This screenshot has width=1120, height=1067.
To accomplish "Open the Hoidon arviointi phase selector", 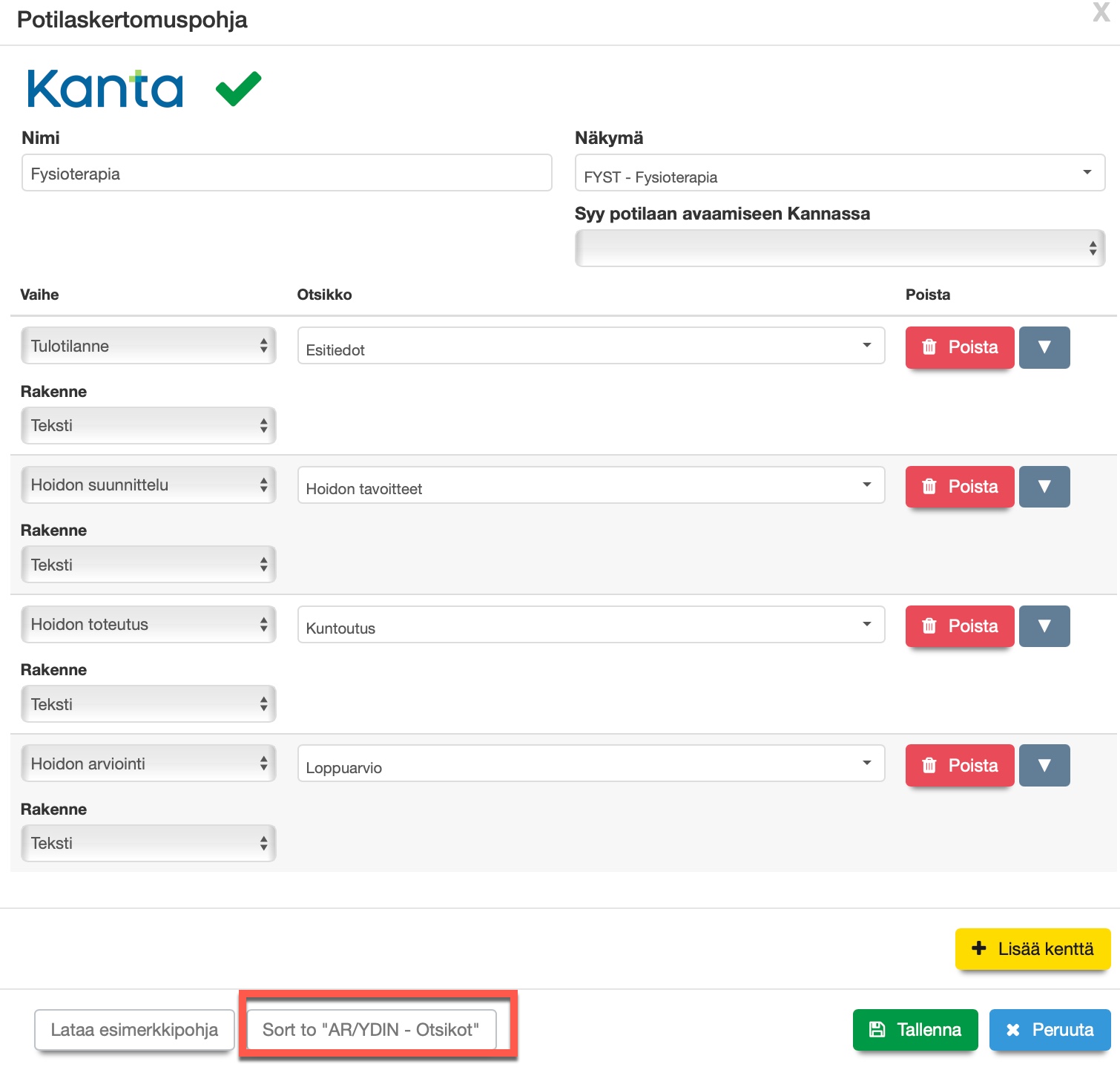I will click(x=148, y=764).
